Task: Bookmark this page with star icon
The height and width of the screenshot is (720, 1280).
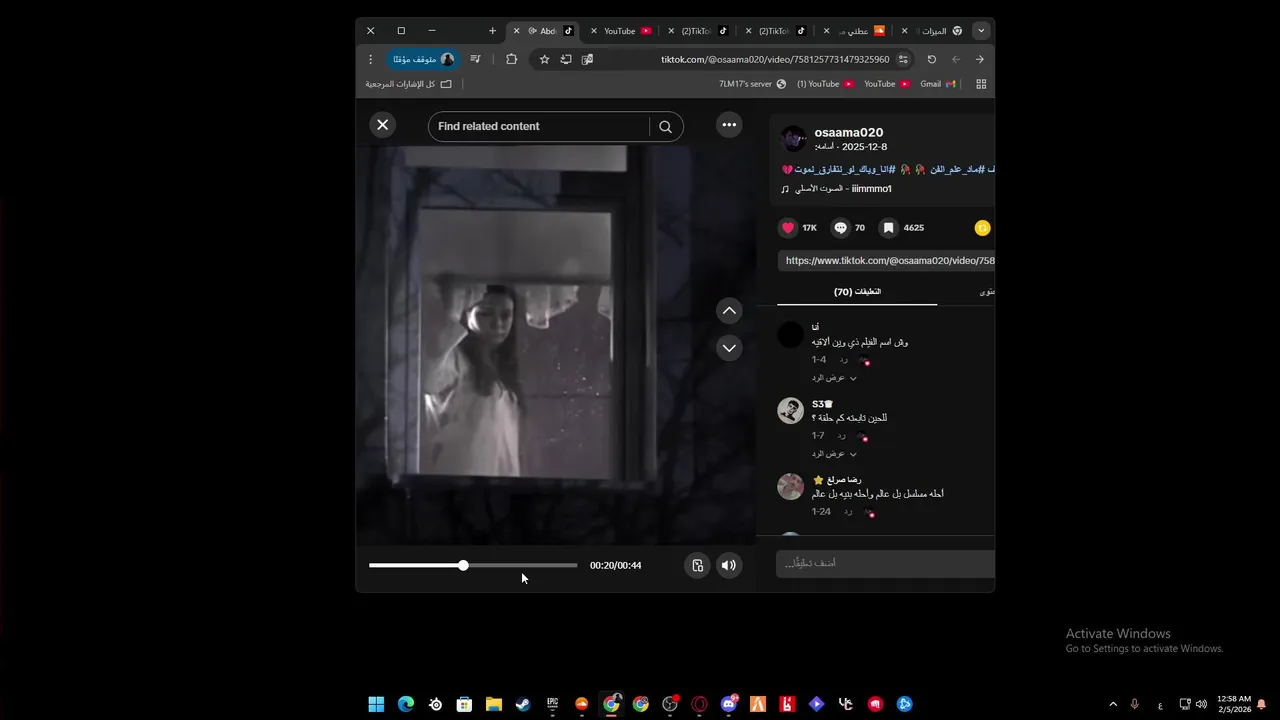Action: pos(544,59)
